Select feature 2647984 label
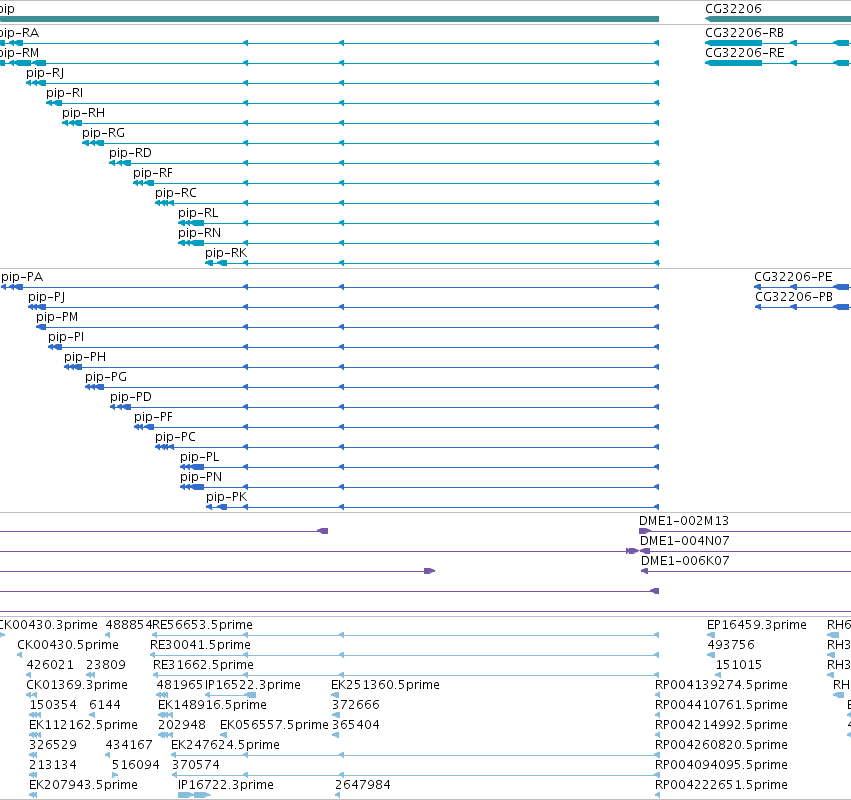 pyautogui.click(x=363, y=785)
